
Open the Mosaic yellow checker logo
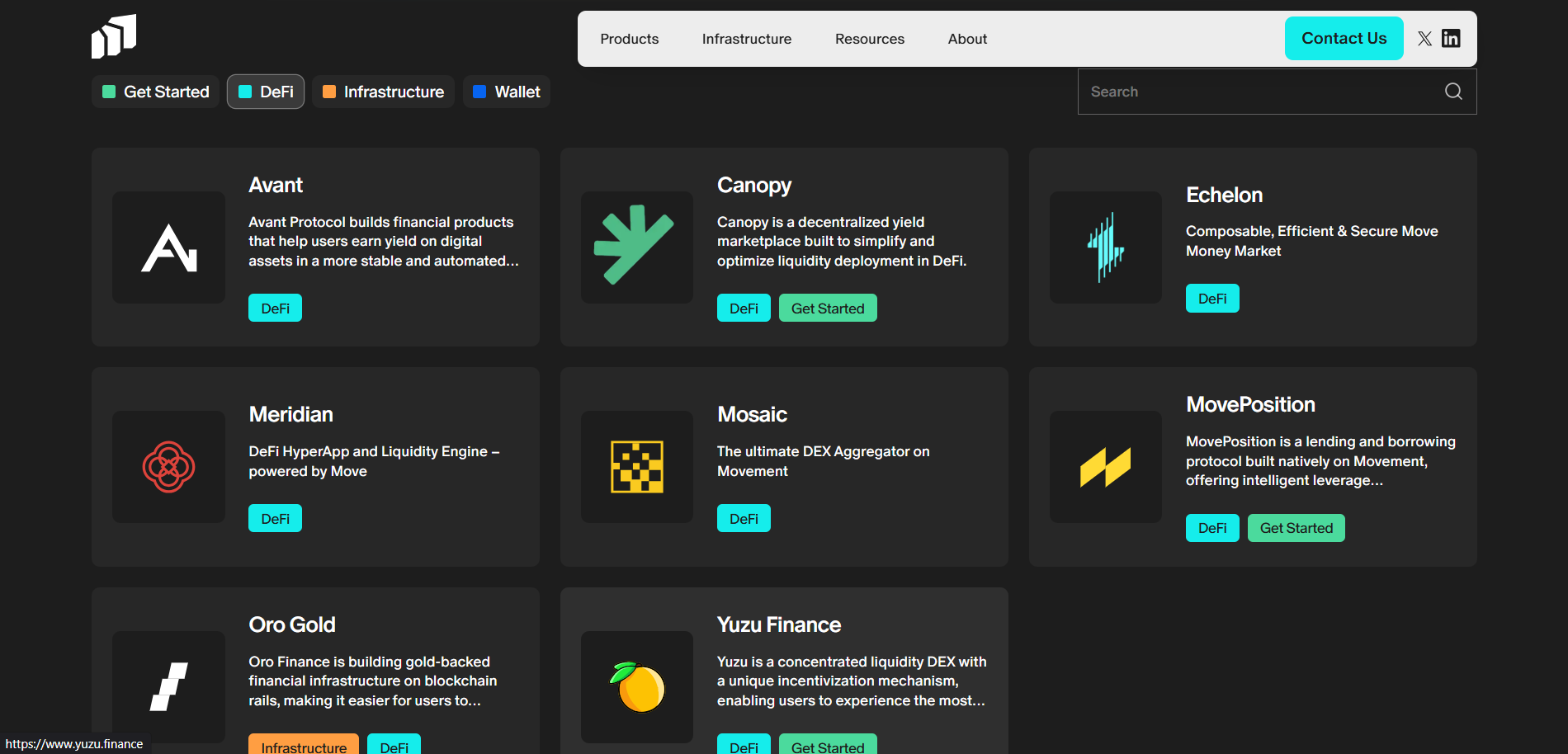pos(637,467)
